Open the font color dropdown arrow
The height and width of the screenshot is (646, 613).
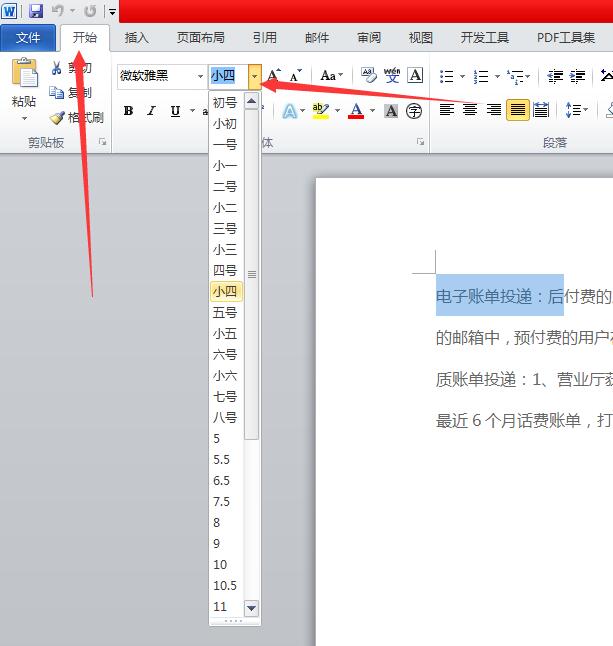pyautogui.click(x=372, y=110)
